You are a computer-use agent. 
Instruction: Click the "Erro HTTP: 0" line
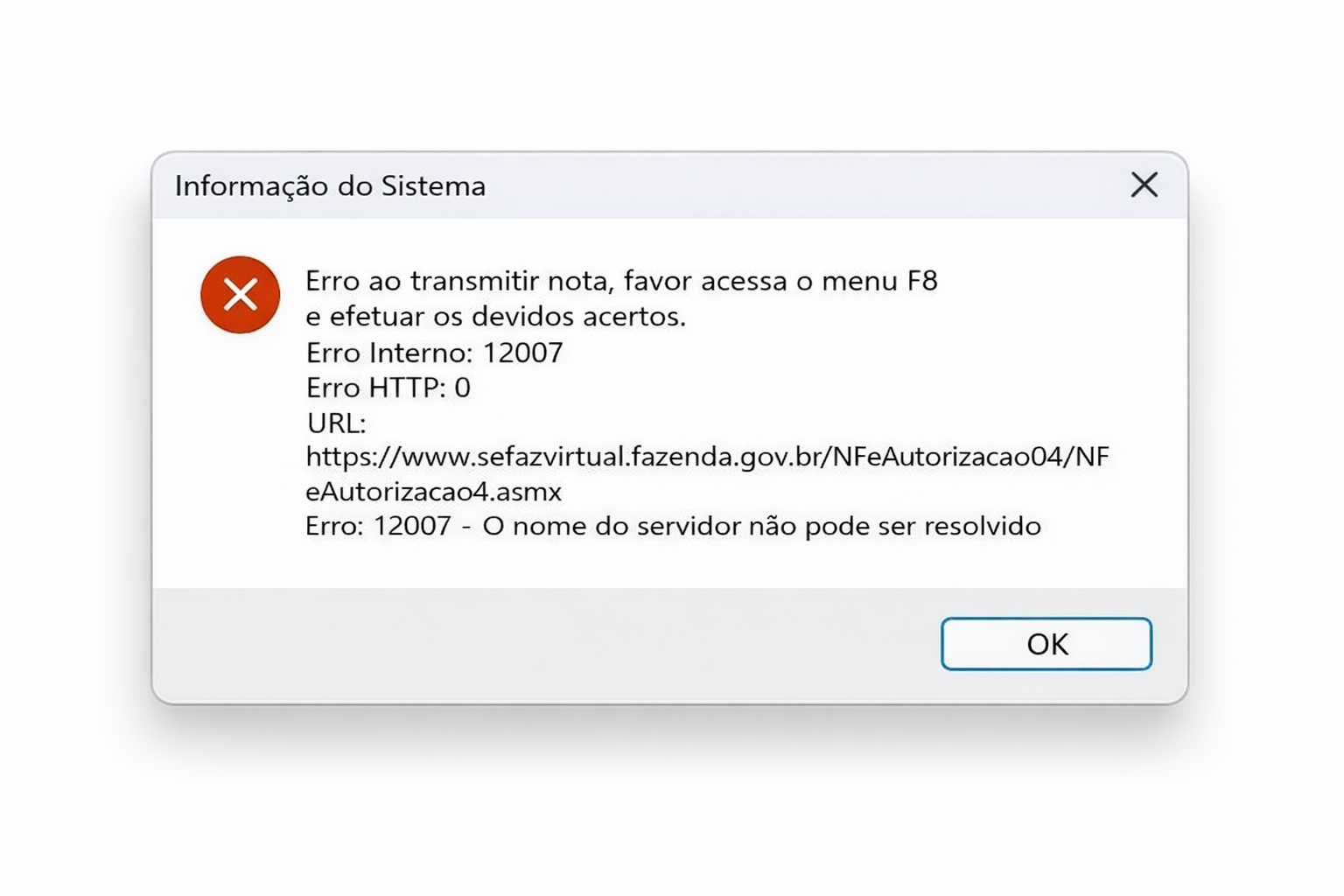click(388, 387)
